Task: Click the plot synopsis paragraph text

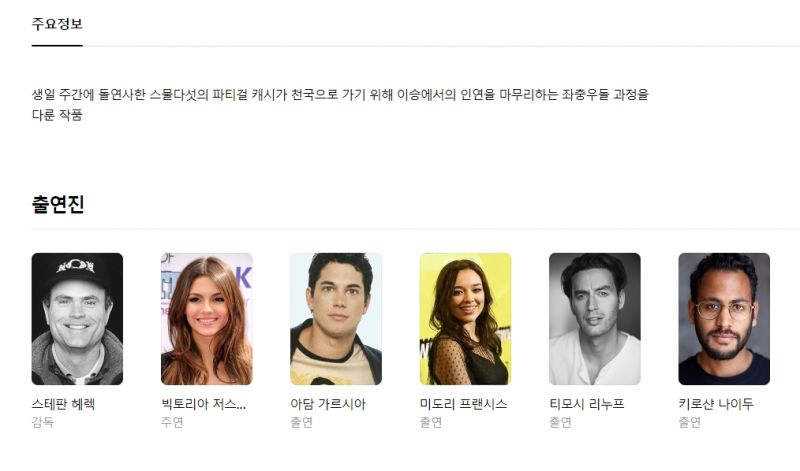Action: (x=340, y=105)
